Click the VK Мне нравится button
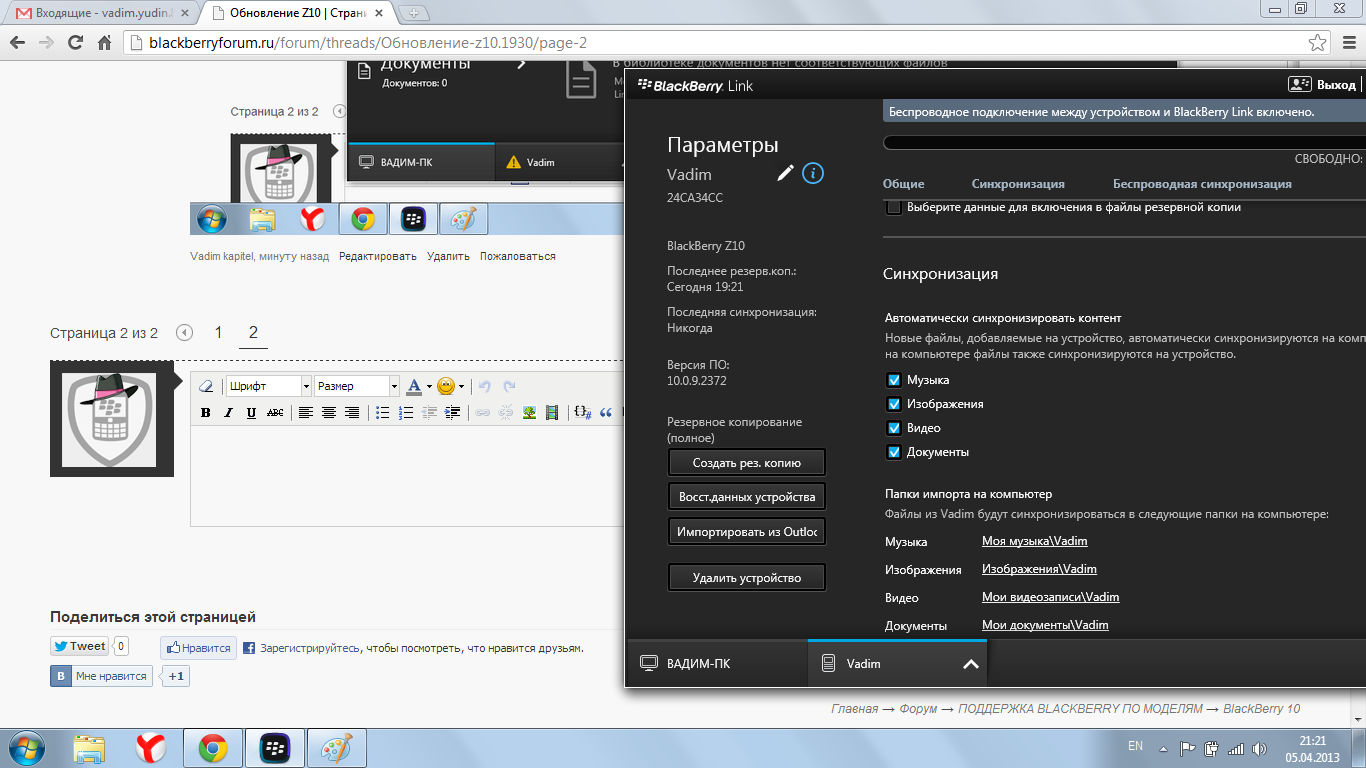 coord(102,677)
